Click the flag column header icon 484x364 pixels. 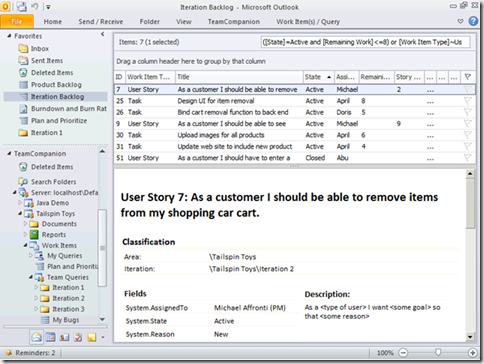coord(468,77)
